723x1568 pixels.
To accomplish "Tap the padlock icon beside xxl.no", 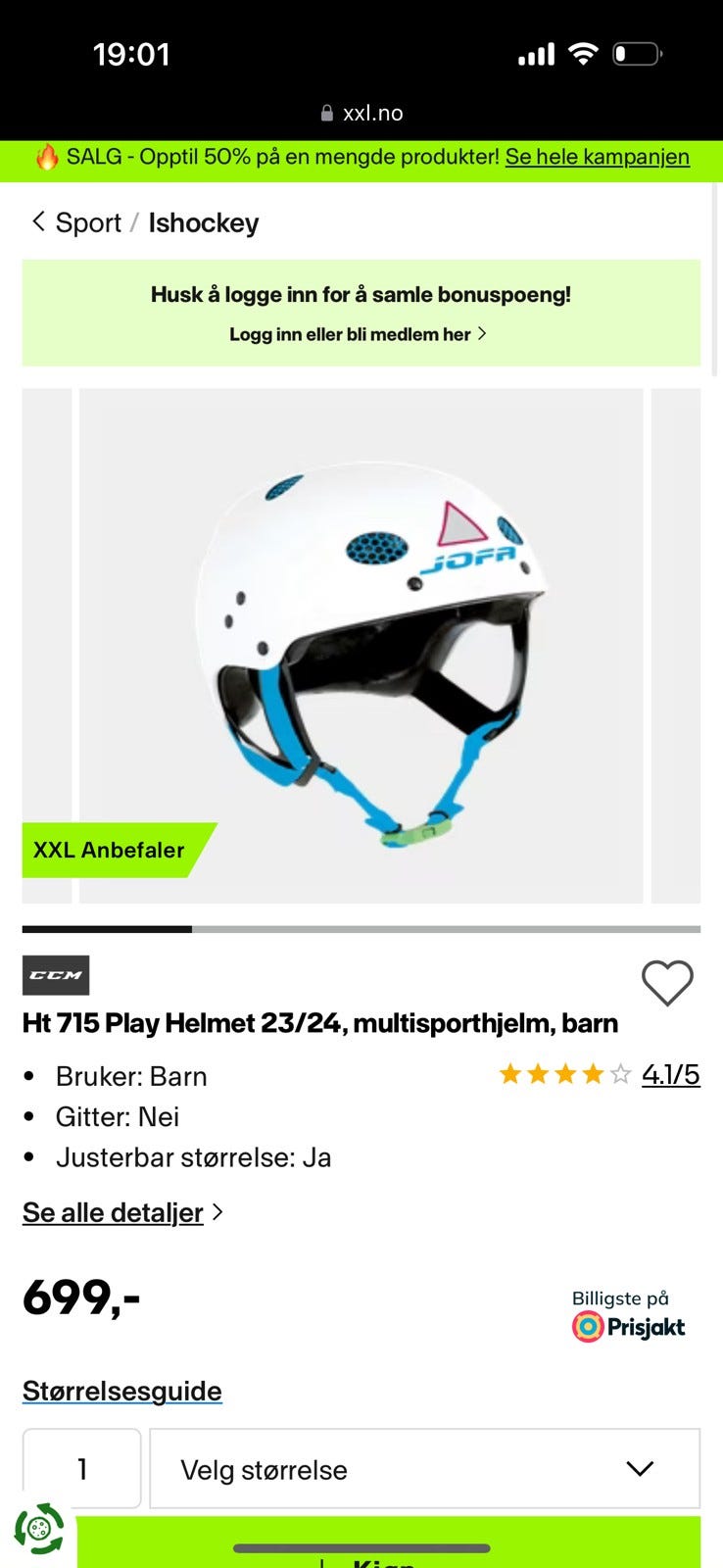I will click(327, 114).
